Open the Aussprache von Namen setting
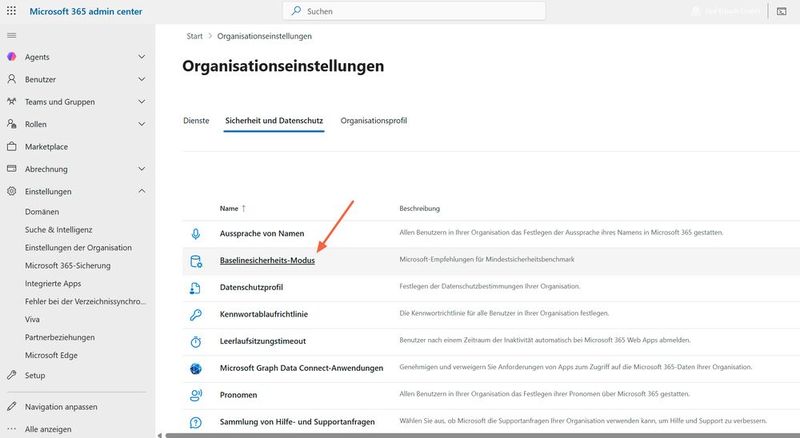The width and height of the screenshot is (800, 438). [x=262, y=233]
